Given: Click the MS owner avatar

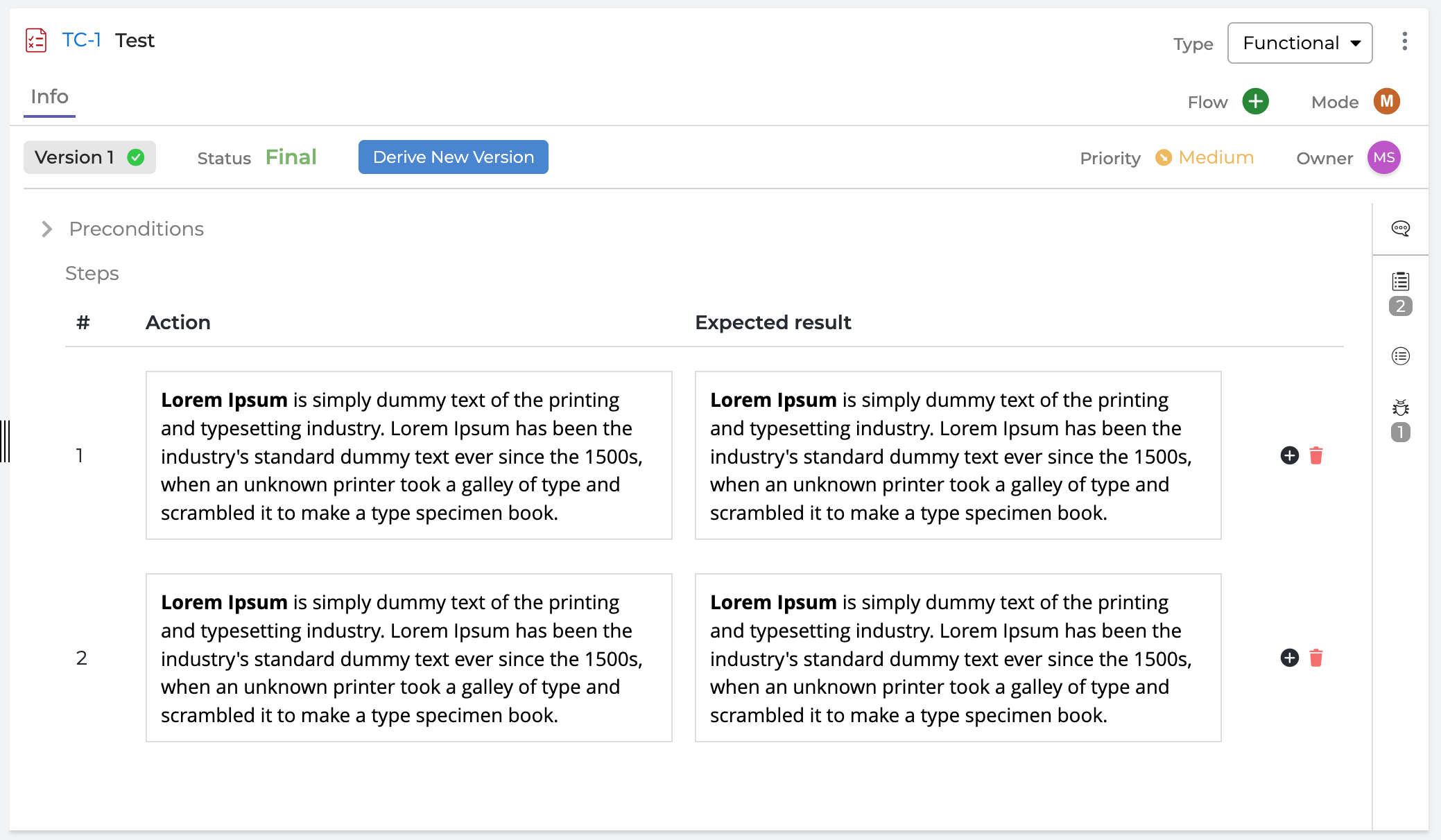Looking at the screenshot, I should click(x=1383, y=157).
